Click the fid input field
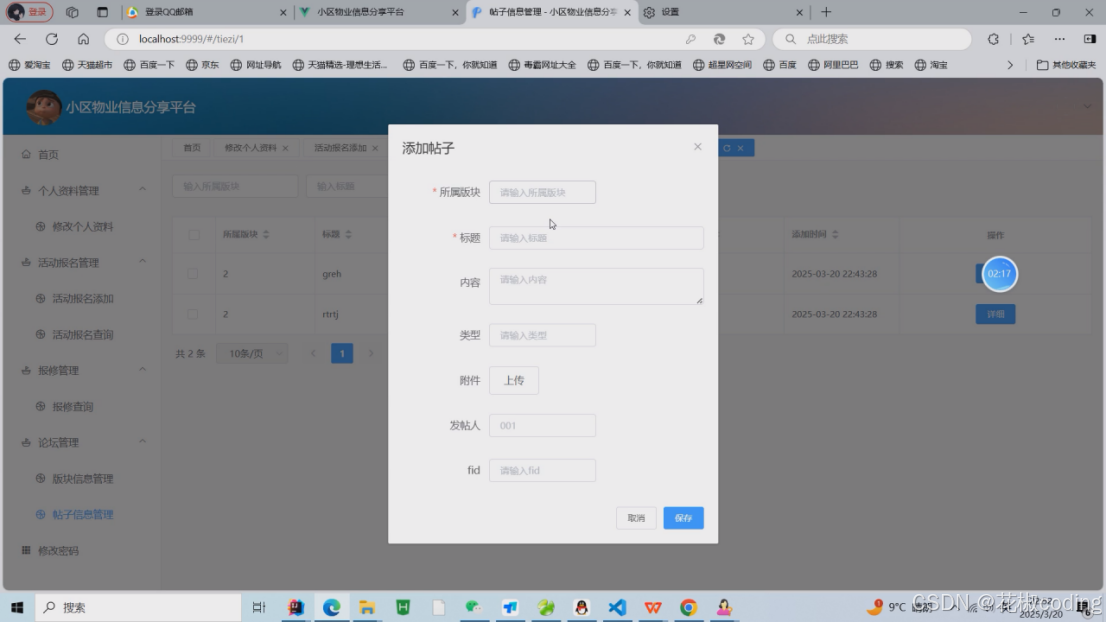The image size is (1106, 623). [542, 470]
